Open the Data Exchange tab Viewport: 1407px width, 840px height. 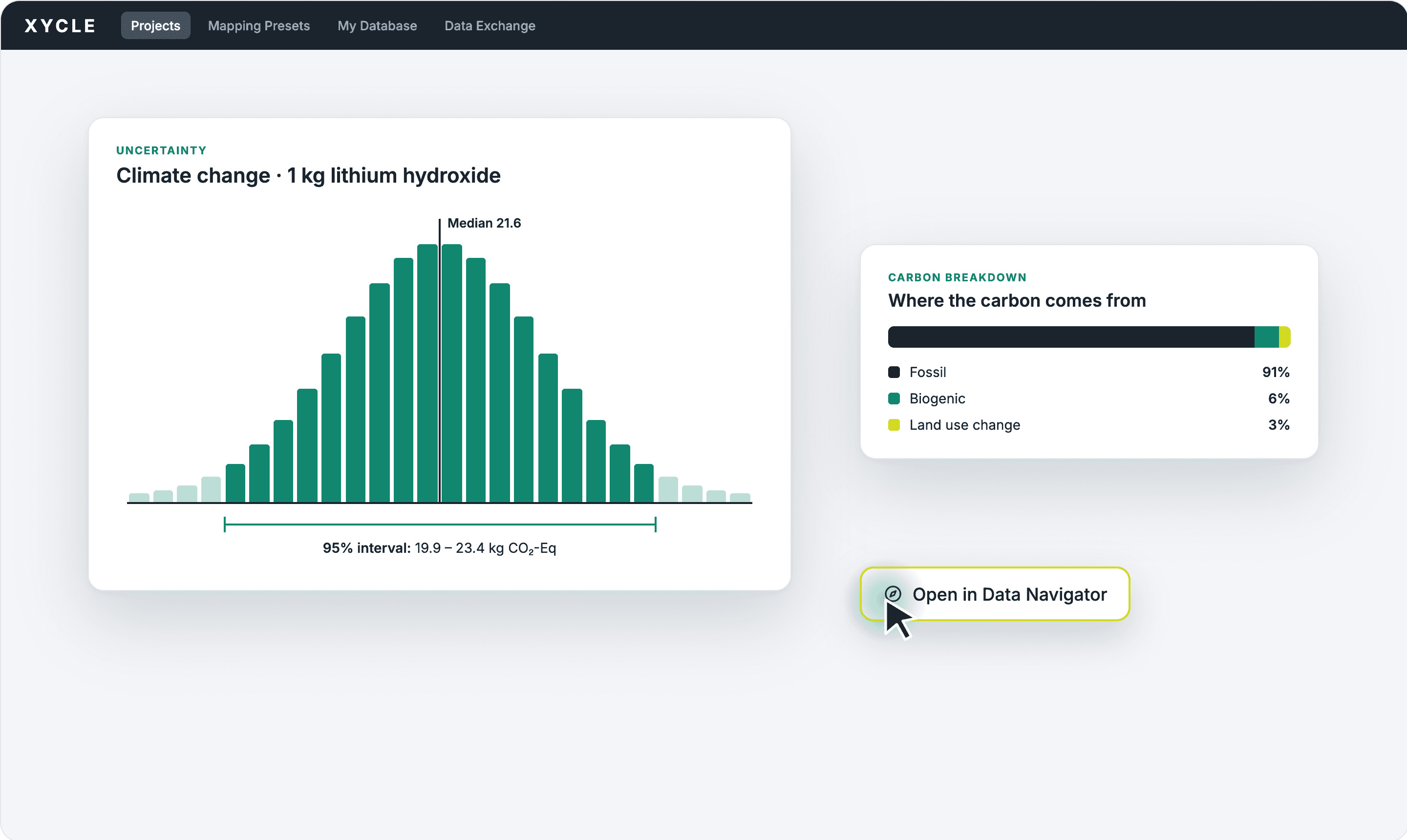pyautogui.click(x=490, y=25)
